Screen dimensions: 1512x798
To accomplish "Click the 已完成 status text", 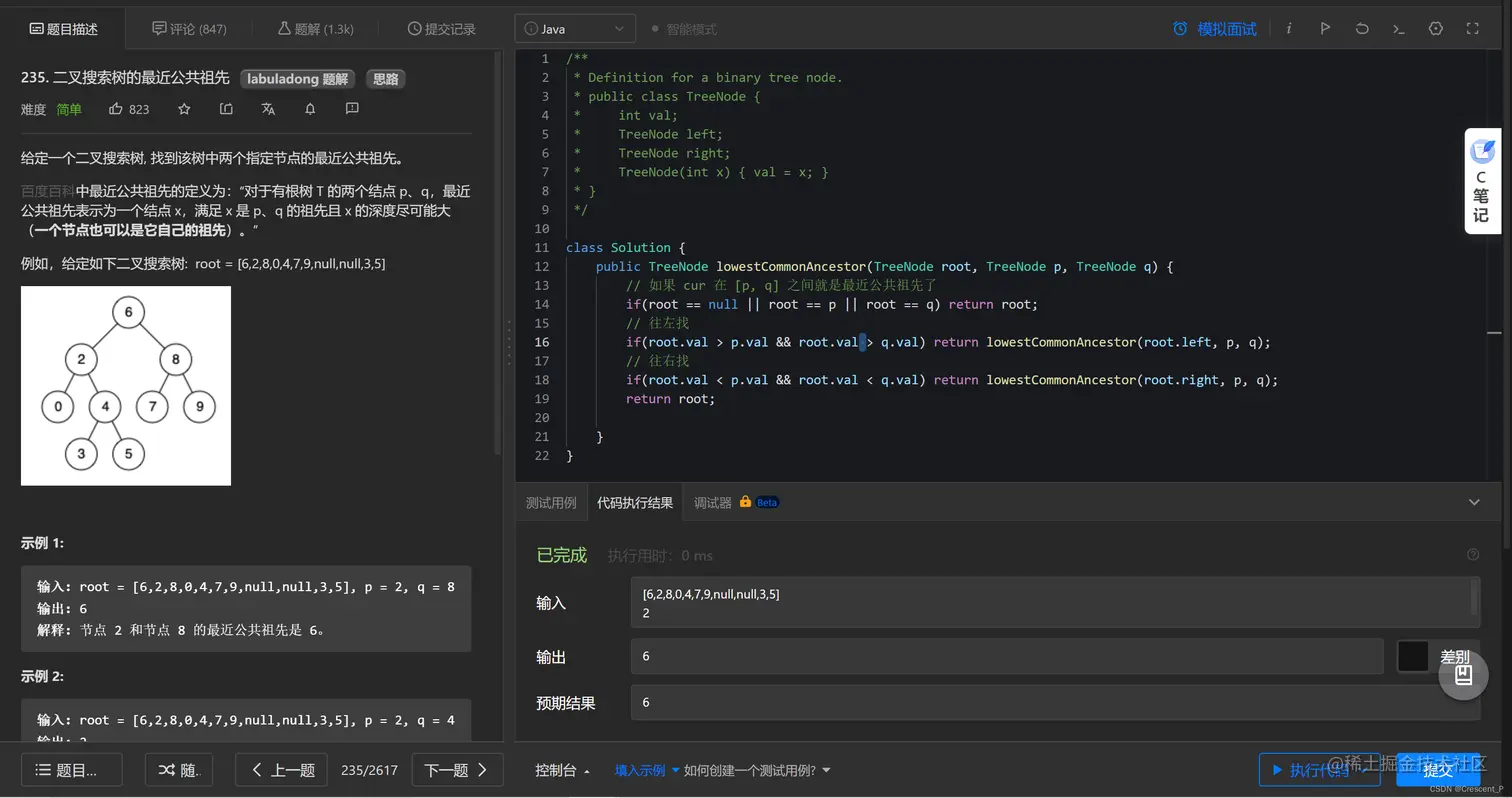I will pos(562,555).
